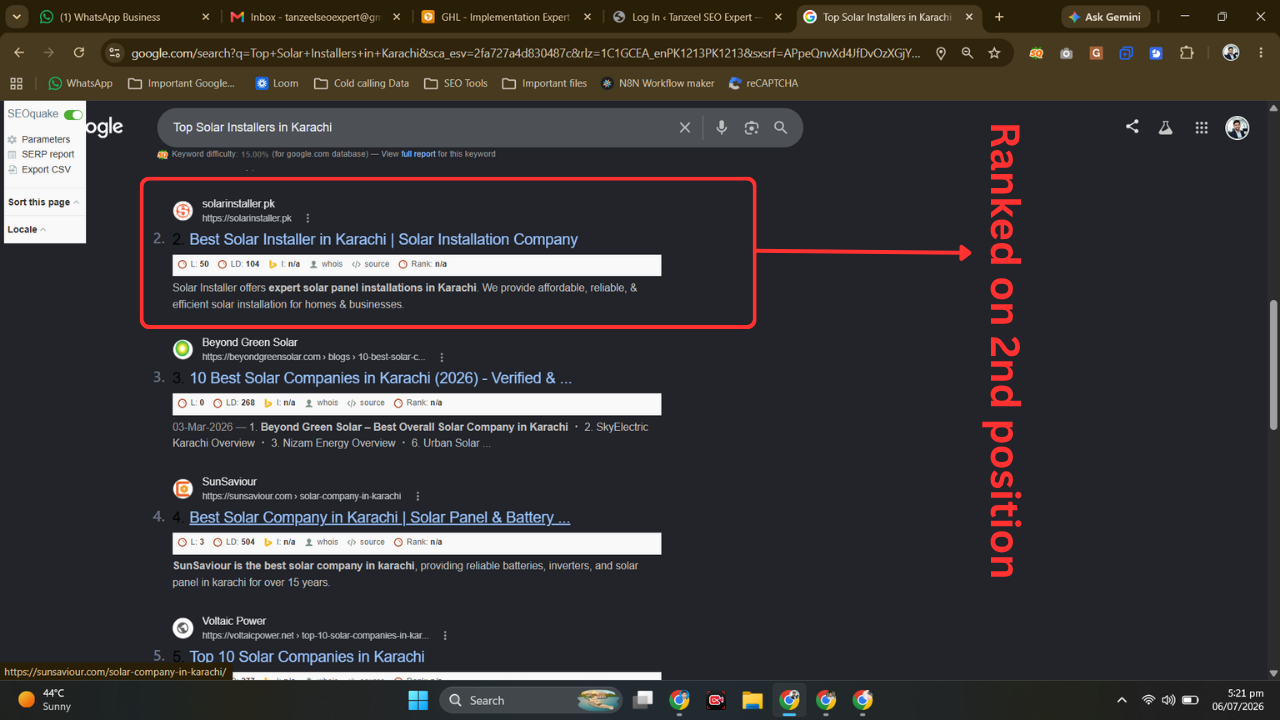The image size is (1280, 720).
Task: Expand the Locale section
Action: click(x=27, y=229)
